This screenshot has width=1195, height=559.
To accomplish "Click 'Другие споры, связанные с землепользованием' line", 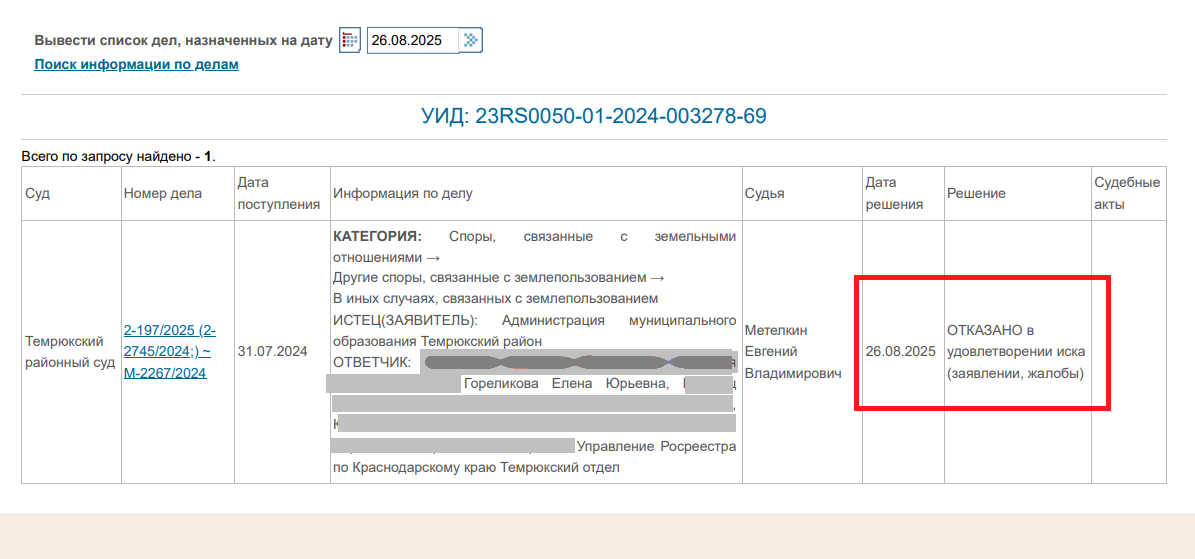I will click(x=499, y=278).
